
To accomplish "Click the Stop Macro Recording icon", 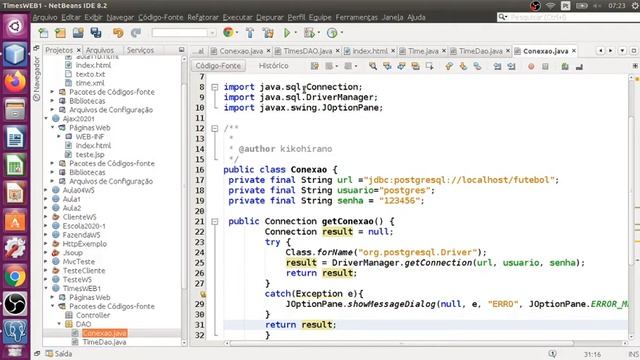I will pyautogui.click(x=545, y=66).
